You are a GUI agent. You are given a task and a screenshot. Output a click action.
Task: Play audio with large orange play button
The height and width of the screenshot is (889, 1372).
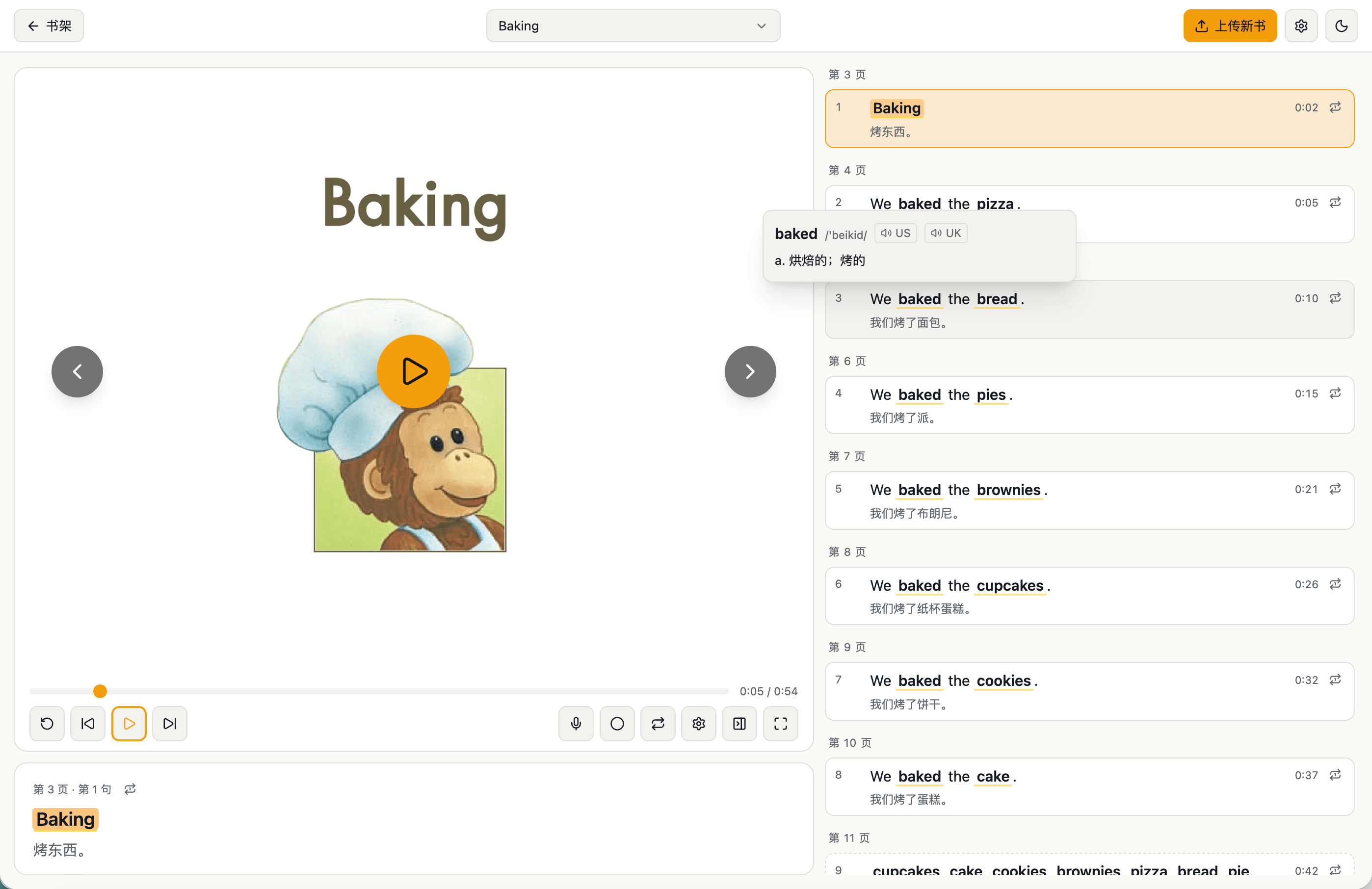coord(413,371)
